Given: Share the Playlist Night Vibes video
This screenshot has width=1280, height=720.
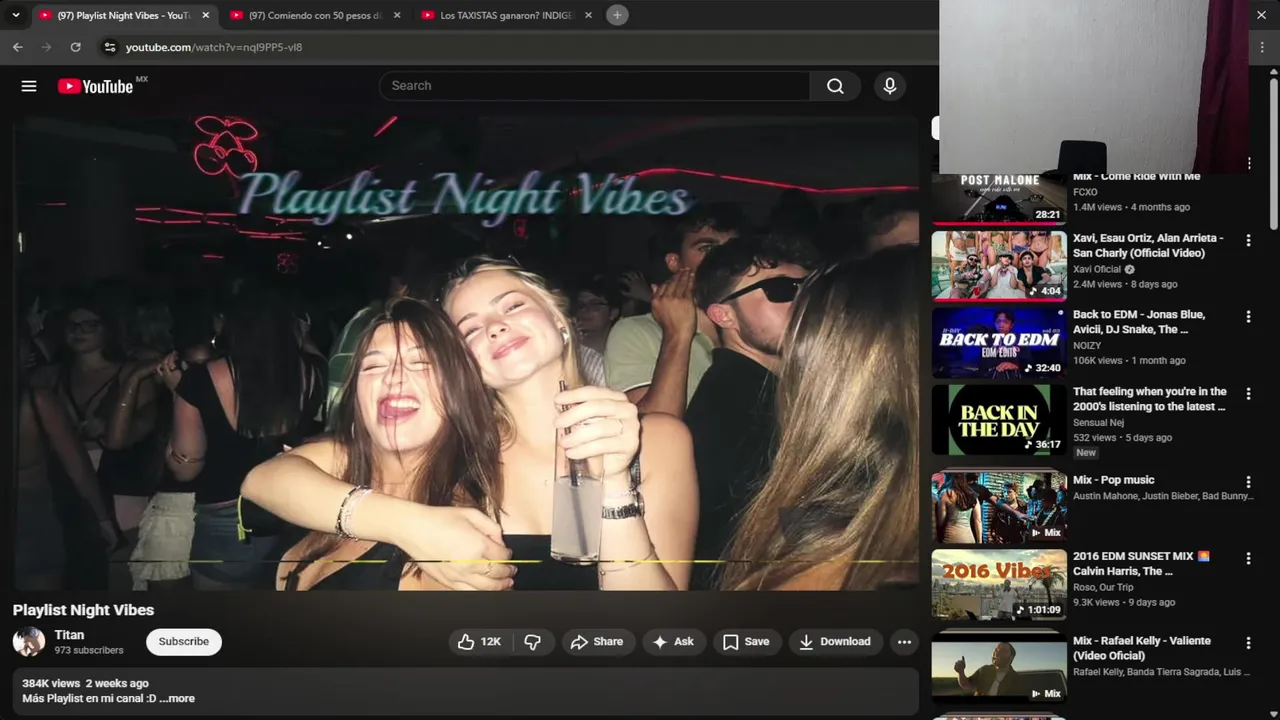Looking at the screenshot, I should 597,642.
